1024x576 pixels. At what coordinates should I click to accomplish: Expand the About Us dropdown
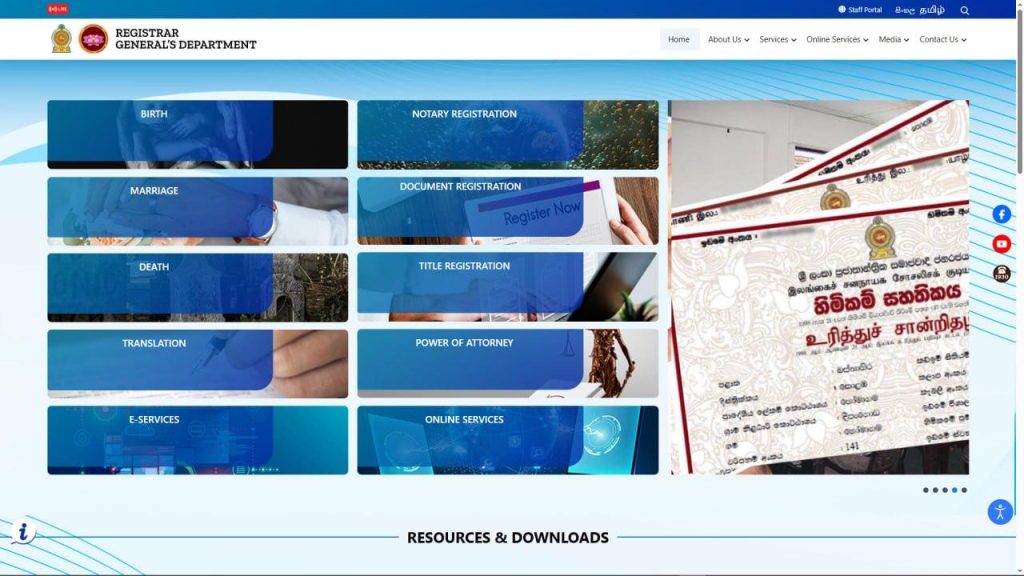point(728,40)
